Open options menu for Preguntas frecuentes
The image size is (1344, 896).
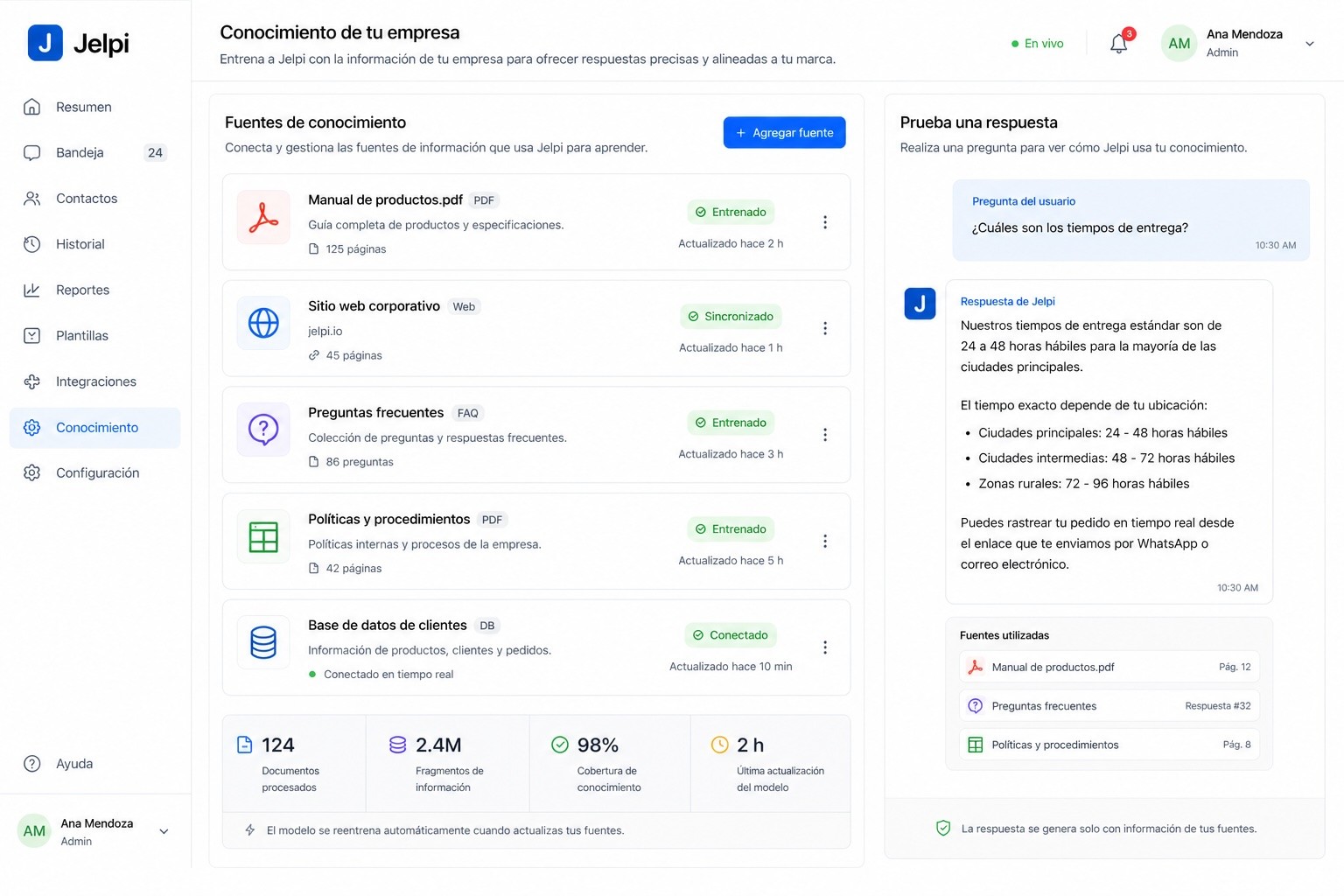tap(824, 435)
